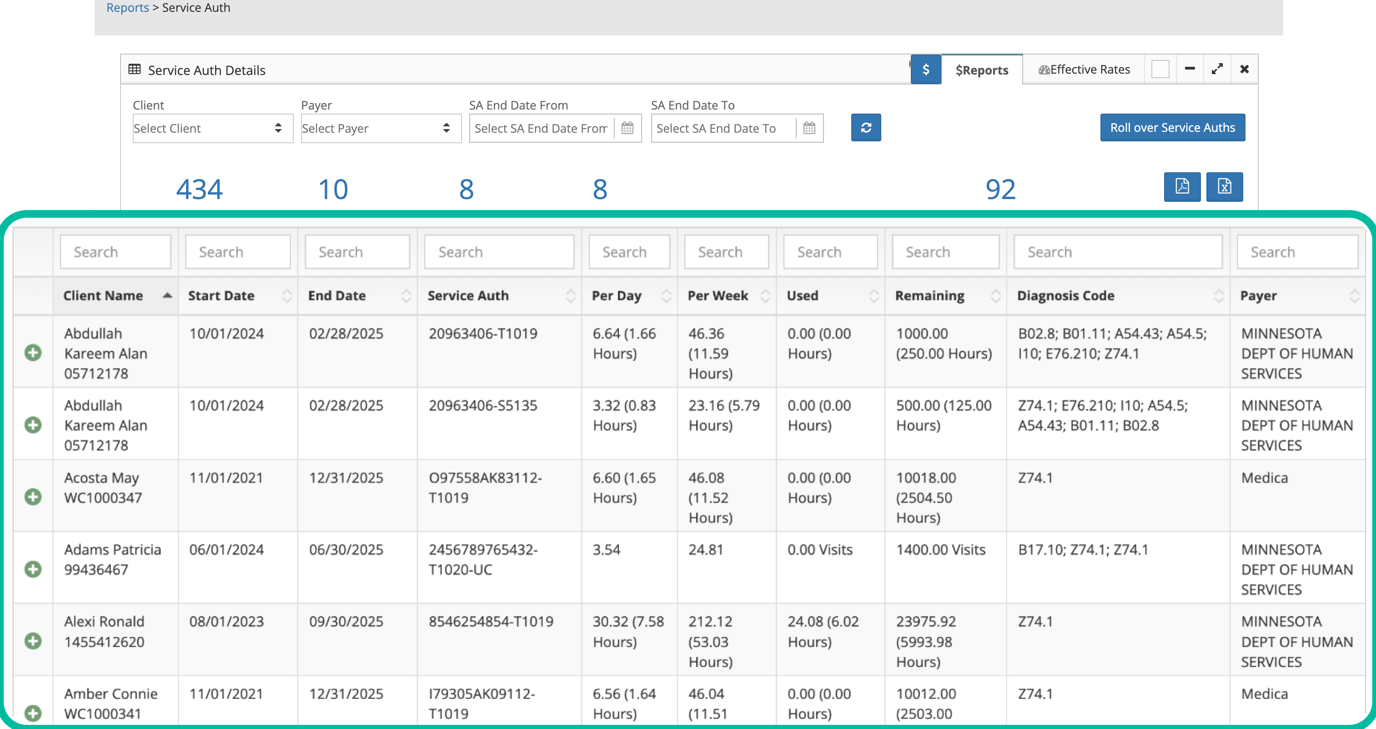This screenshot has height=729, width=1376.
Task: Export the report to Excel
Action: tap(1224, 187)
